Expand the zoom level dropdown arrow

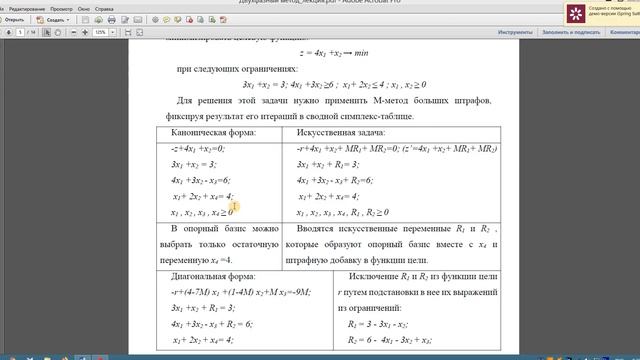(113, 32)
